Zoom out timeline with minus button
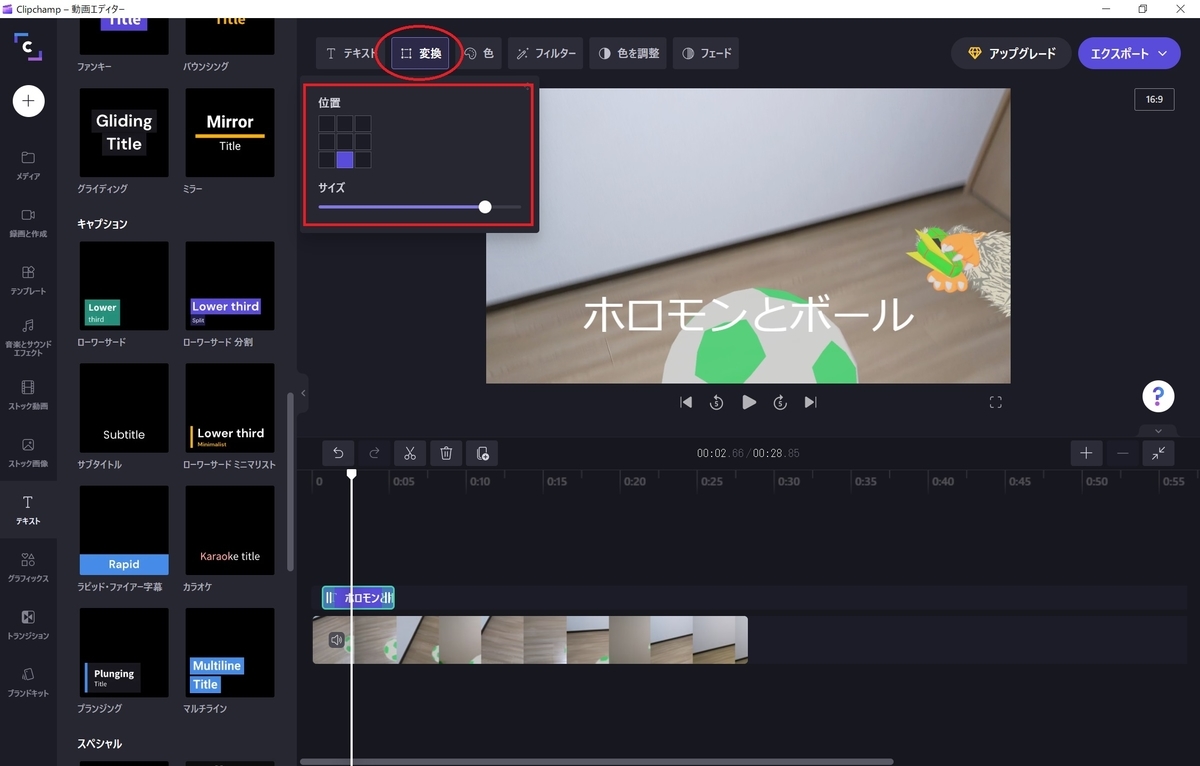 1122,453
